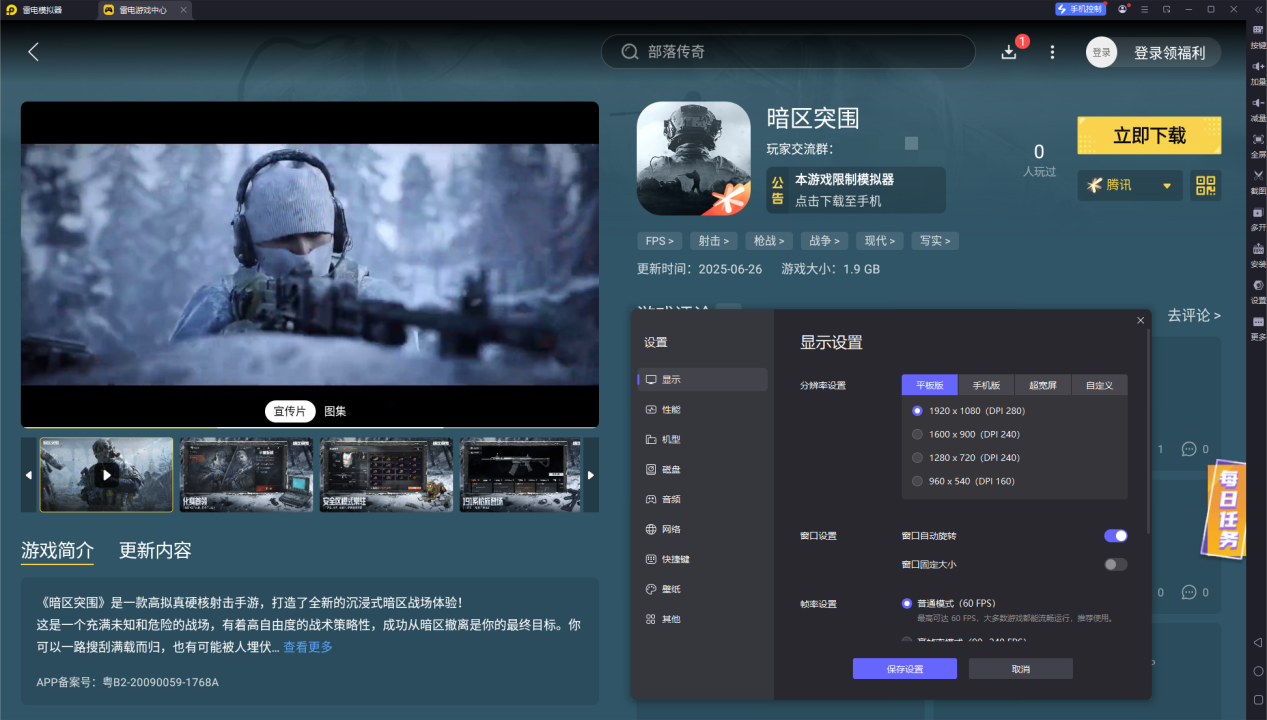
Task: Go back with the top-left arrow
Action: (33, 52)
